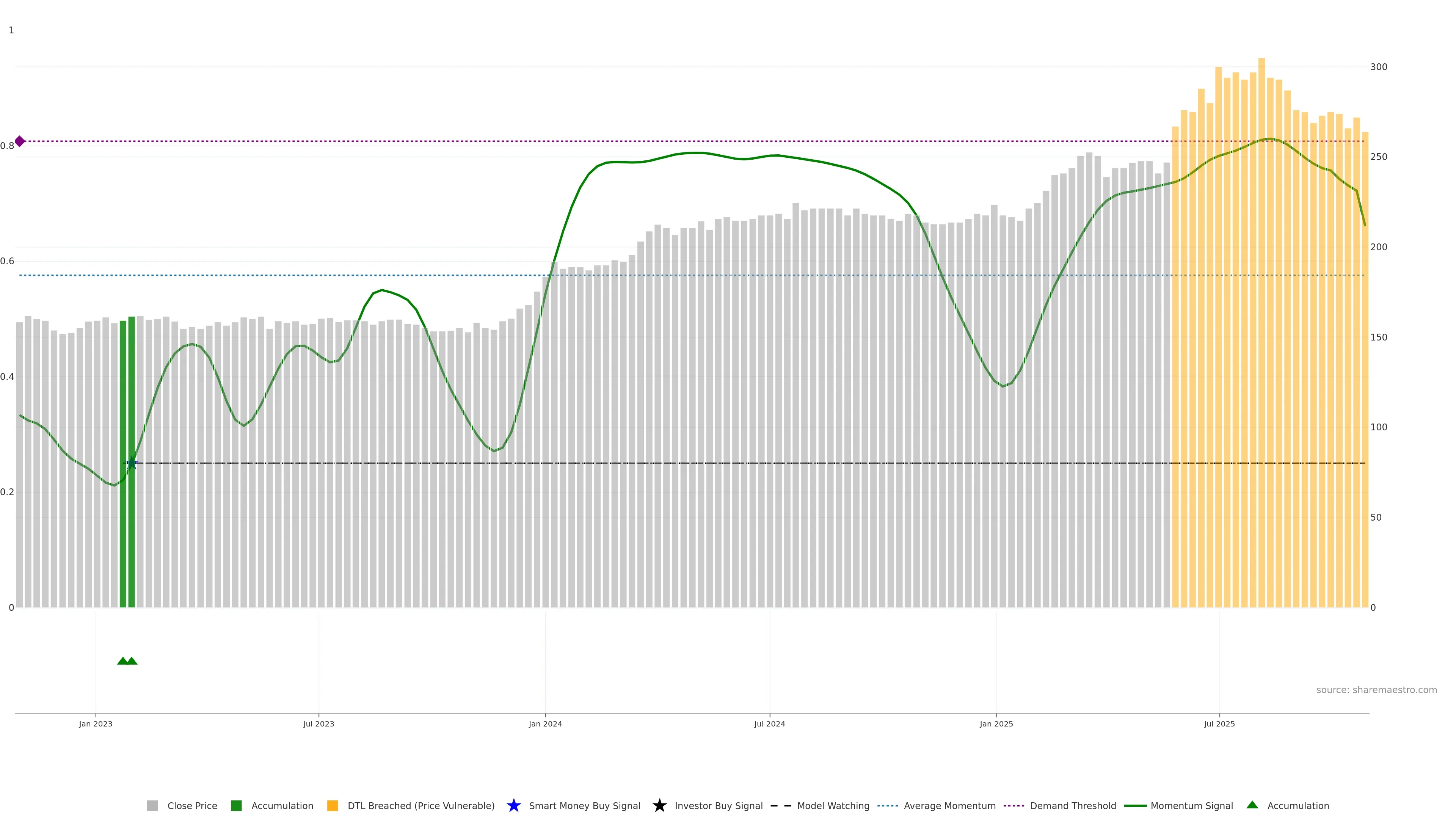Screen dimensions: 1456x819
Task: Toggle the Momentum Signal legend label
Action: [1191, 805]
